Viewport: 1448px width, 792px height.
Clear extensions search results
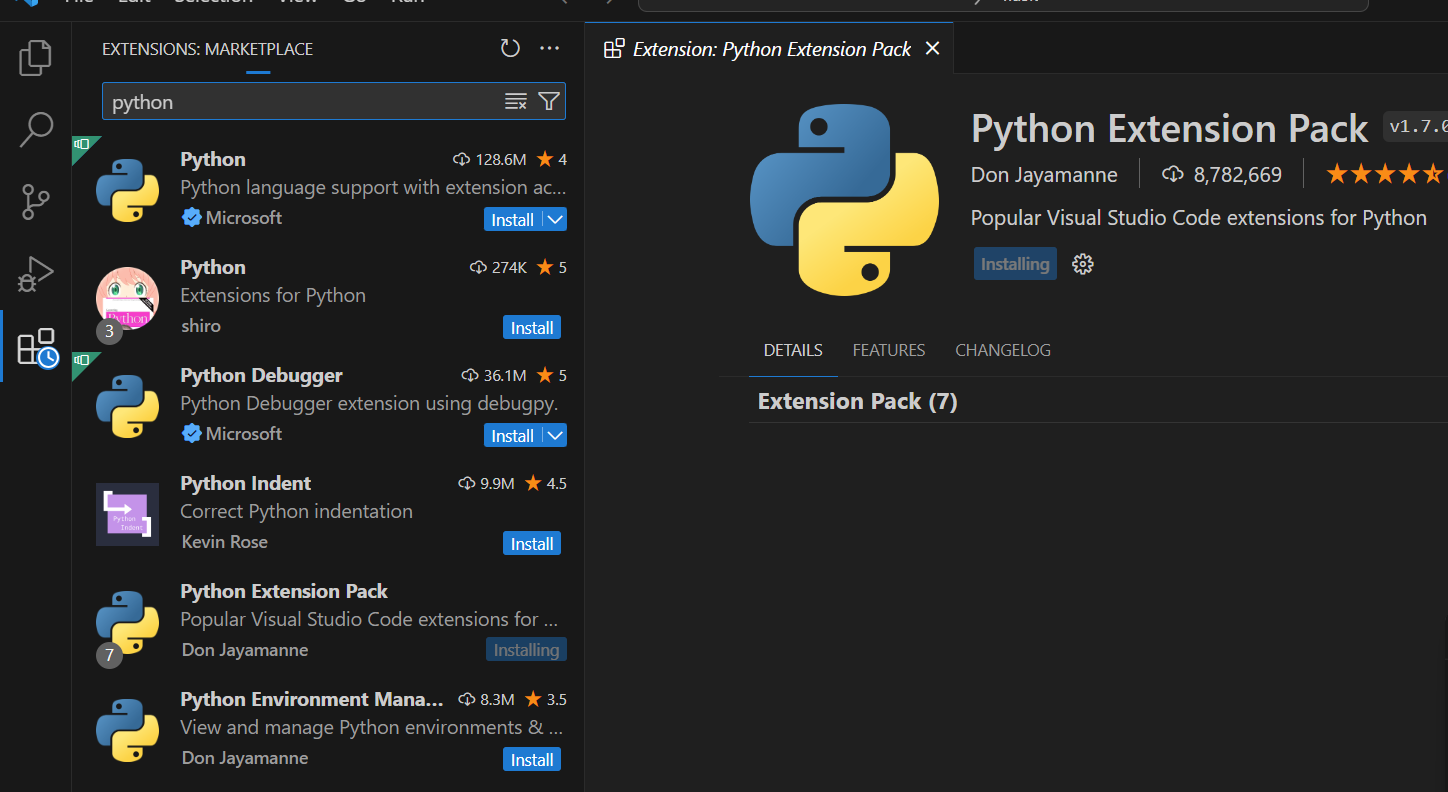tap(515, 102)
